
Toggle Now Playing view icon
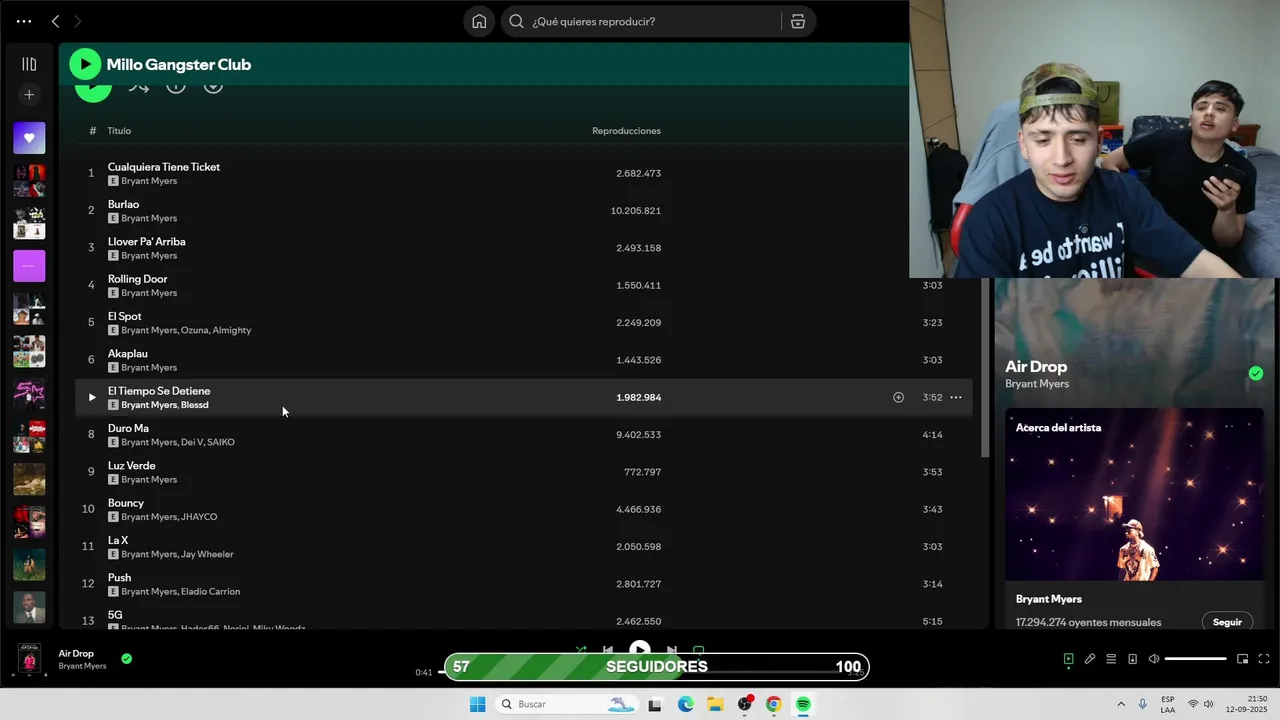[1068, 659]
